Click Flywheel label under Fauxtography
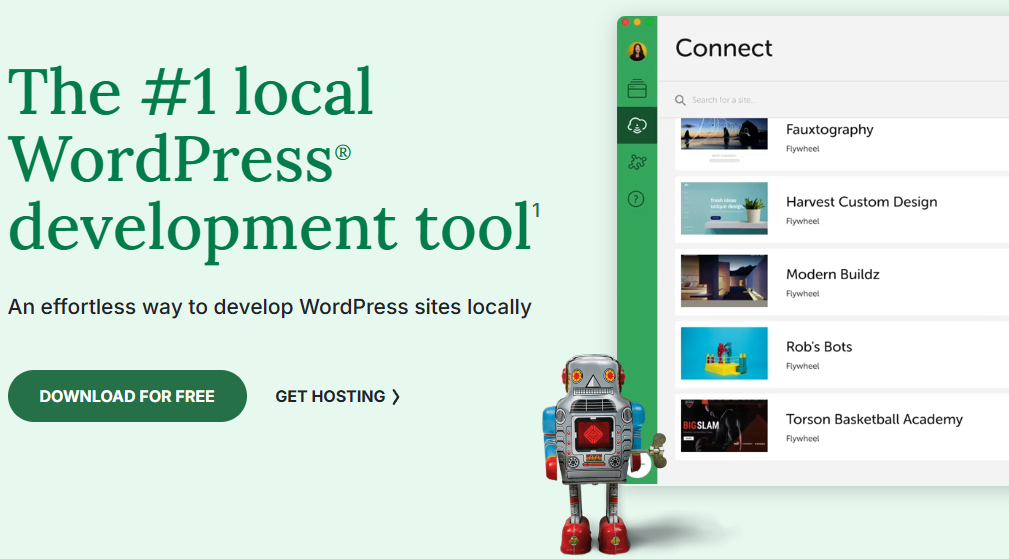1009x559 pixels. tap(802, 149)
